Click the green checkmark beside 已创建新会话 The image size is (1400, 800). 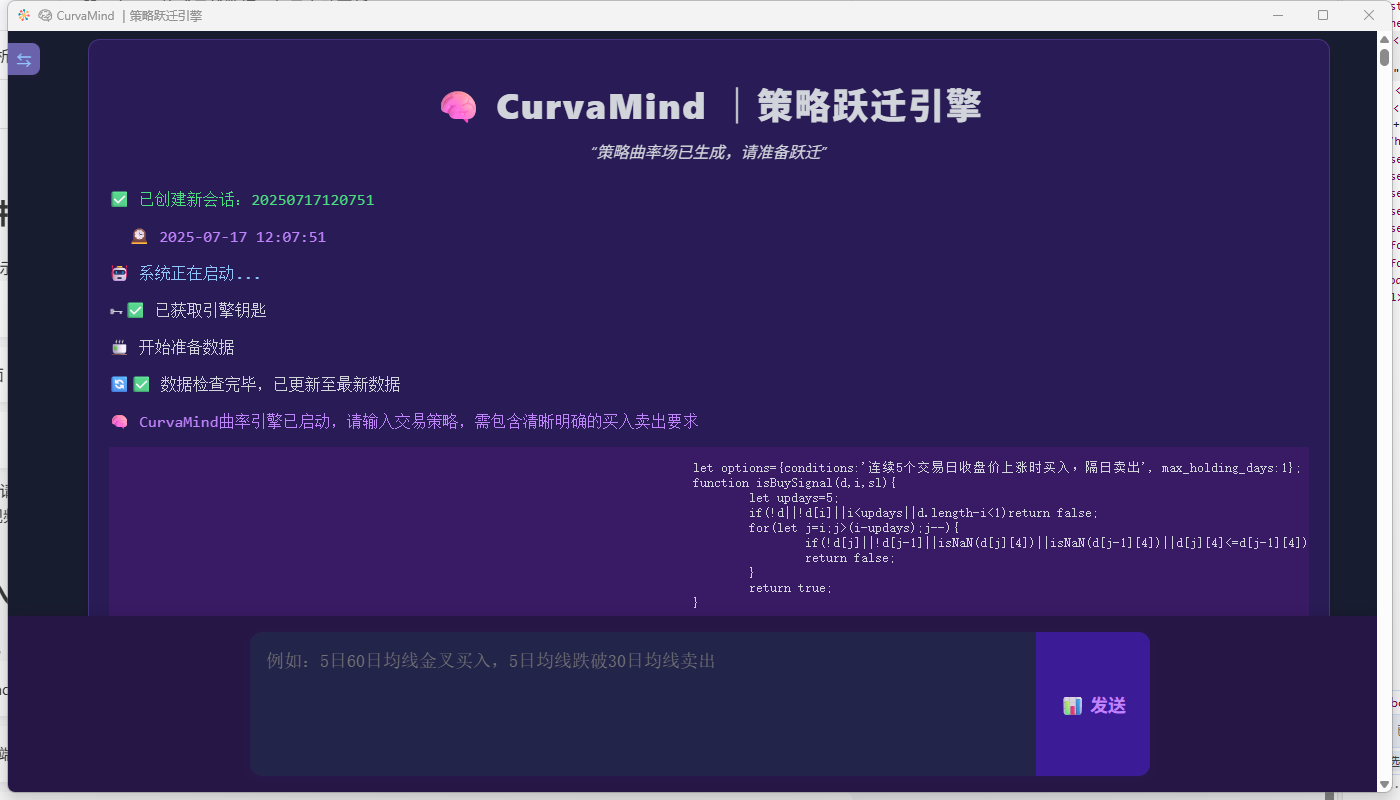click(x=119, y=200)
